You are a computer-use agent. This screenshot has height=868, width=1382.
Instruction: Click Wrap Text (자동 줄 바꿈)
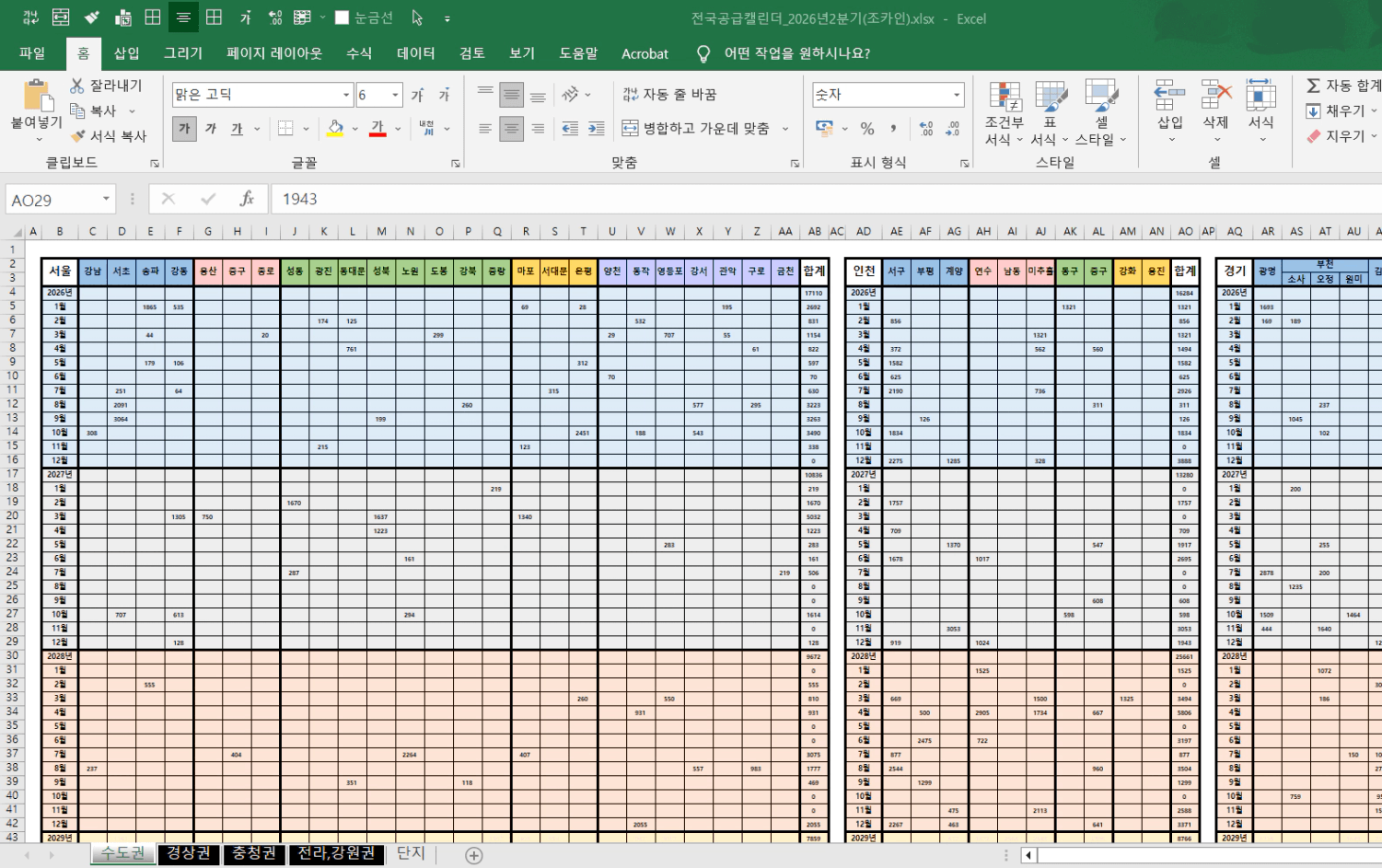click(669, 95)
